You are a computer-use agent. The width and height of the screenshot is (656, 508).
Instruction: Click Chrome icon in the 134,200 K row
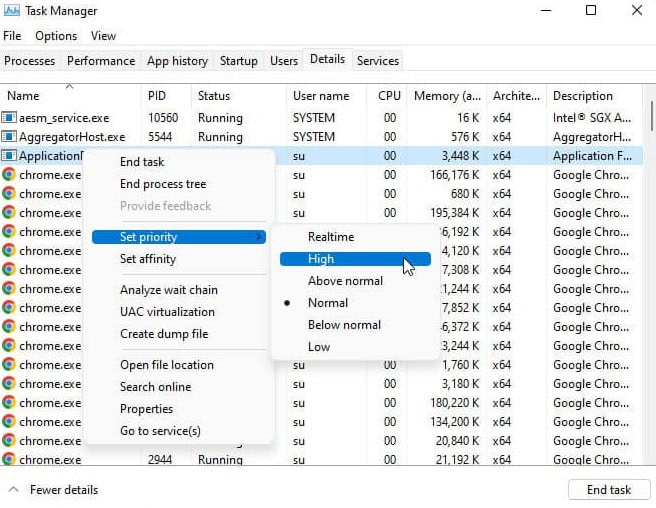click(9, 421)
